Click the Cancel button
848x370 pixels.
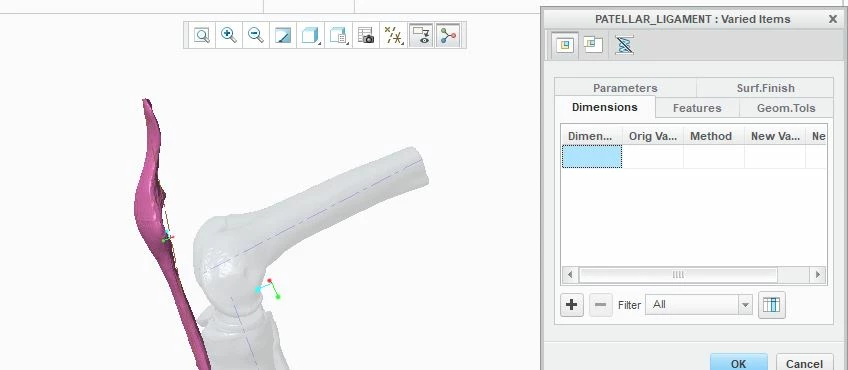[804, 363]
